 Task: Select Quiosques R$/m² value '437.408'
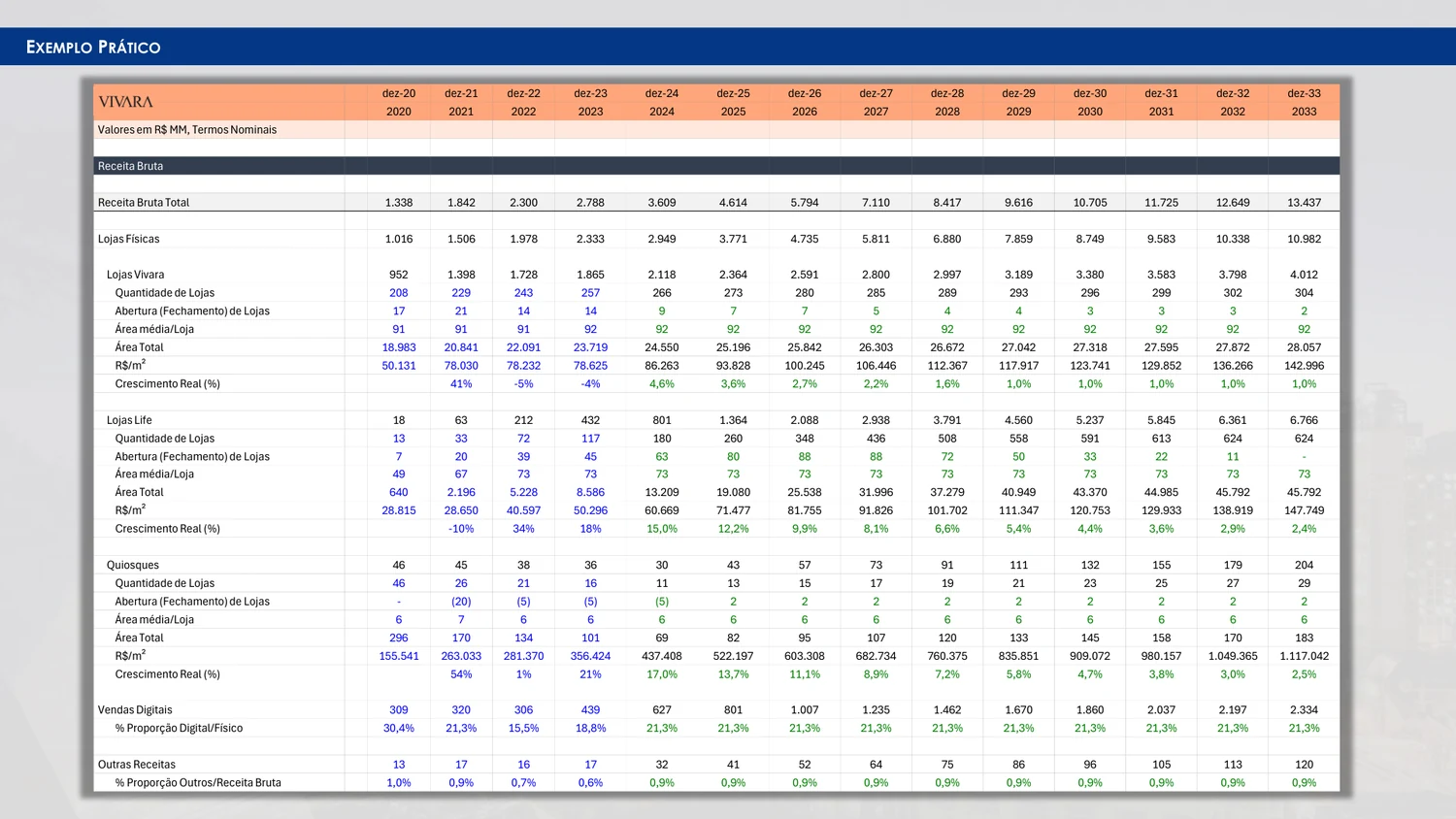[x=662, y=656]
